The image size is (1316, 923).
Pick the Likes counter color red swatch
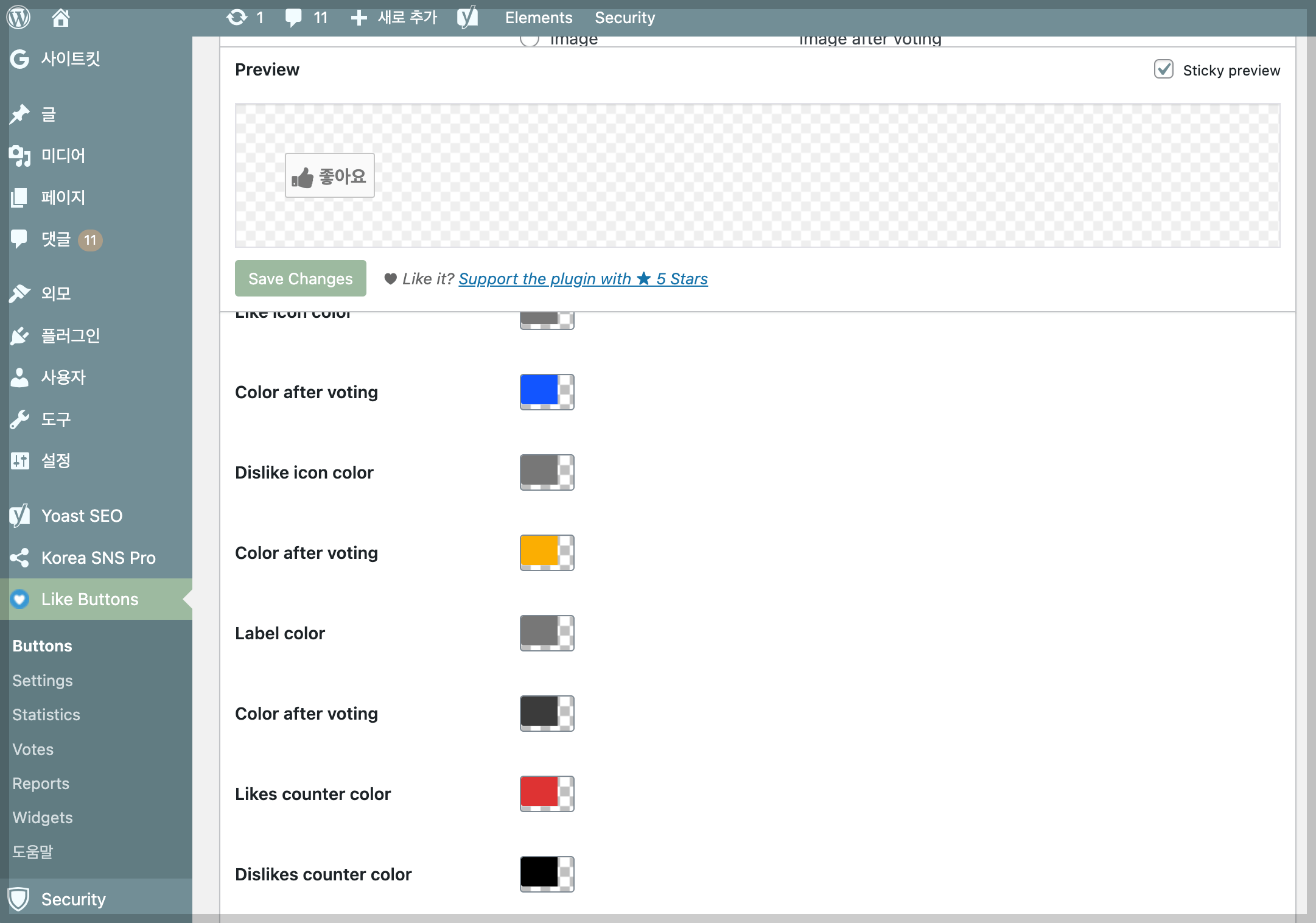tap(546, 793)
